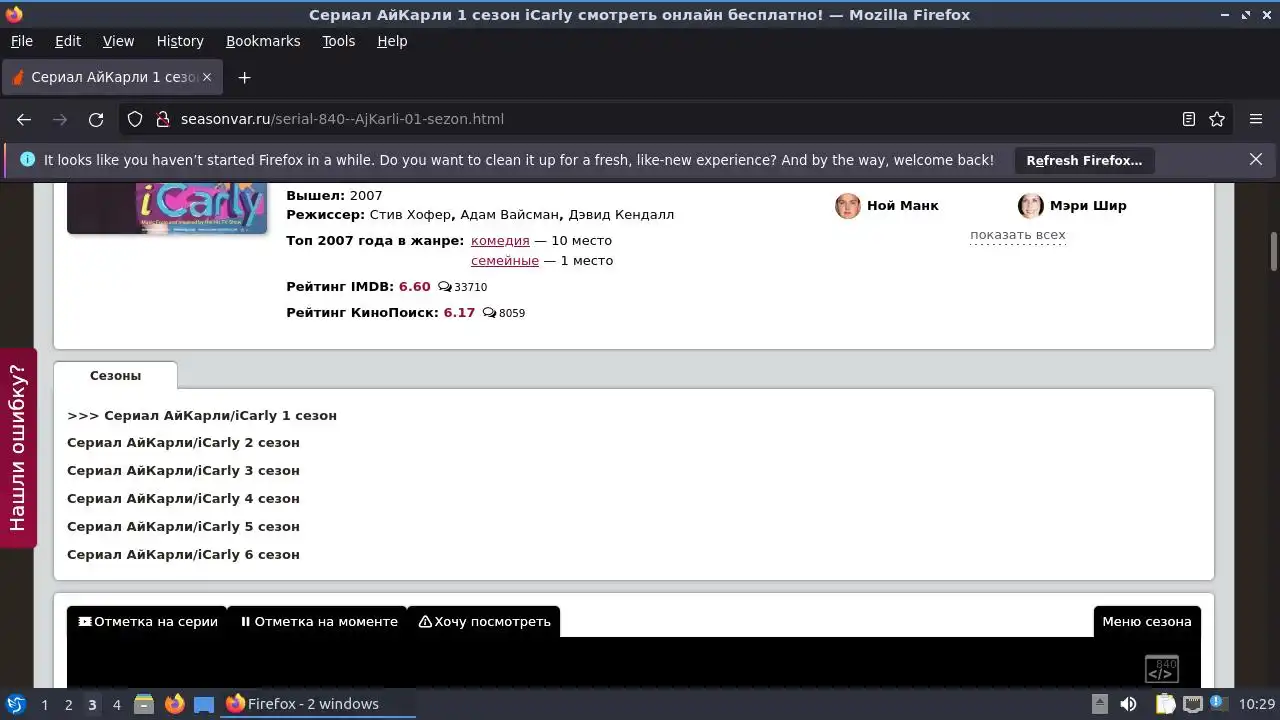
Task: Open the Меню сезона dropdown
Action: tap(1147, 621)
